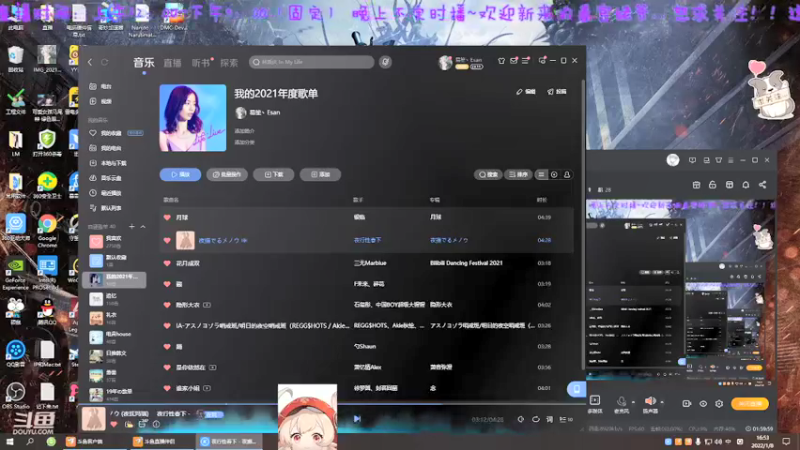The width and height of the screenshot is (800, 450).
Task: Open share icon in Douyu streaming window
Action: [762, 185]
